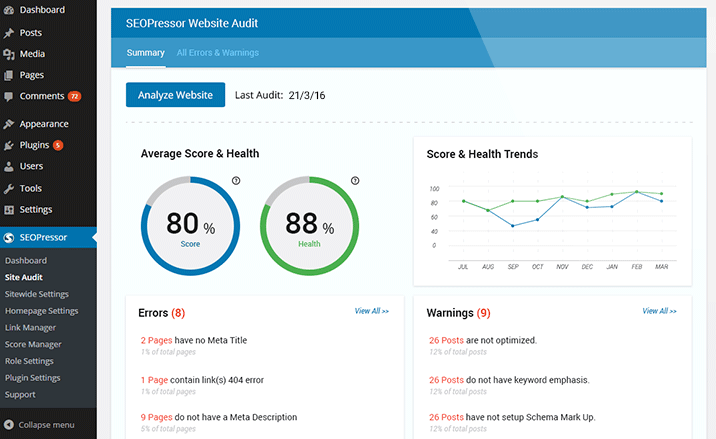Click the 80% Score circular gauge

190,226
